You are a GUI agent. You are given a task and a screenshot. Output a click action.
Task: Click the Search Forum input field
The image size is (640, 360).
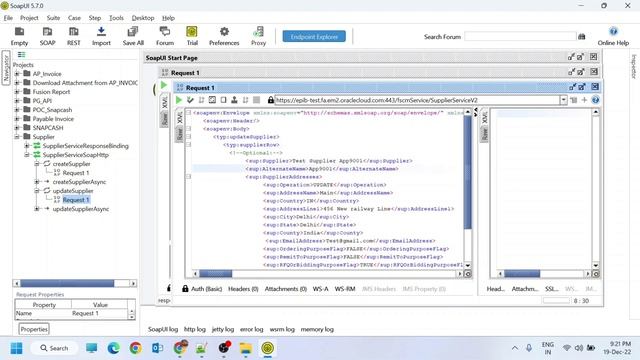click(x=520, y=37)
